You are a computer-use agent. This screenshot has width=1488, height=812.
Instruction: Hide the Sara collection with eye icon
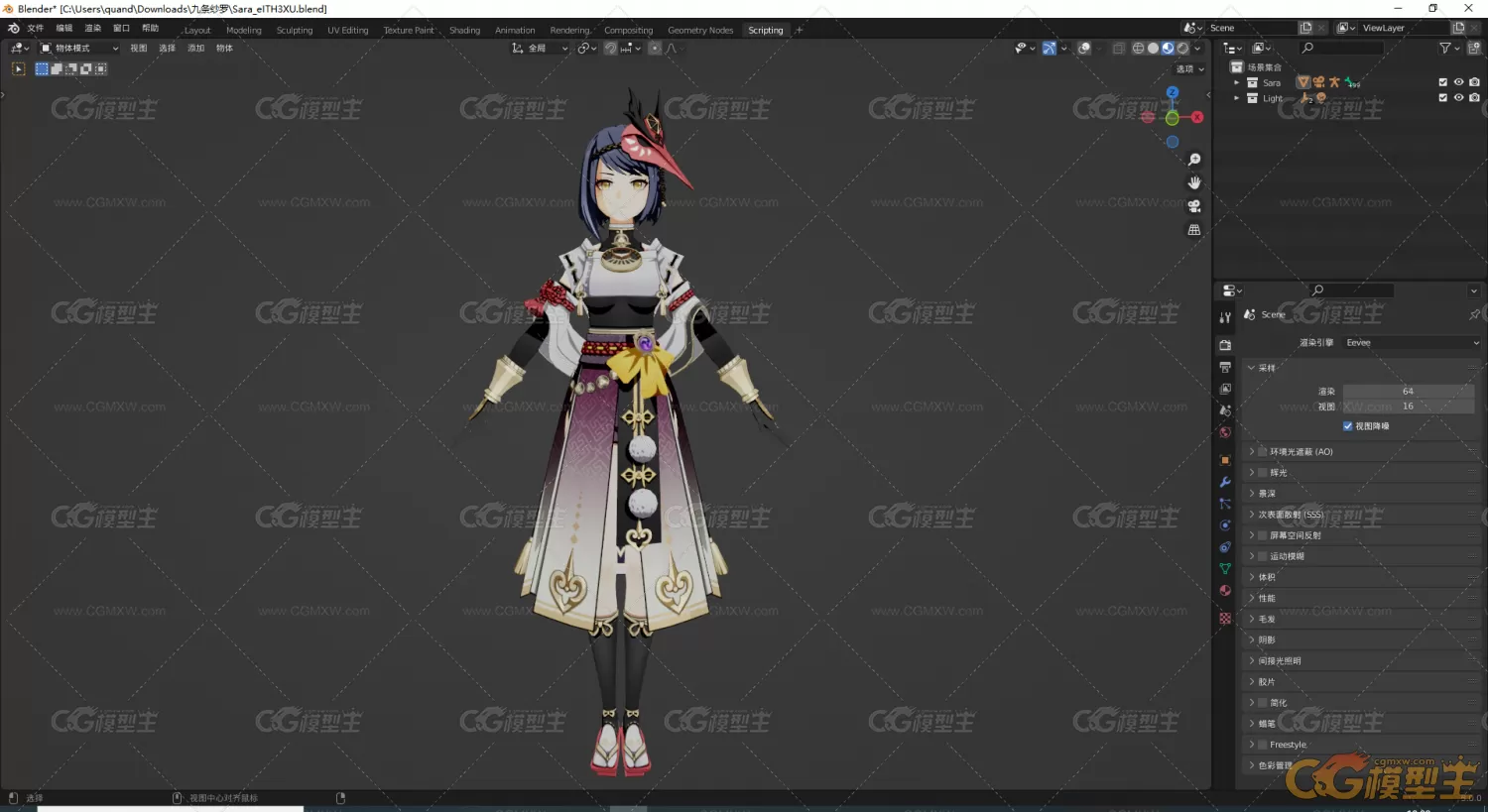pyautogui.click(x=1458, y=82)
